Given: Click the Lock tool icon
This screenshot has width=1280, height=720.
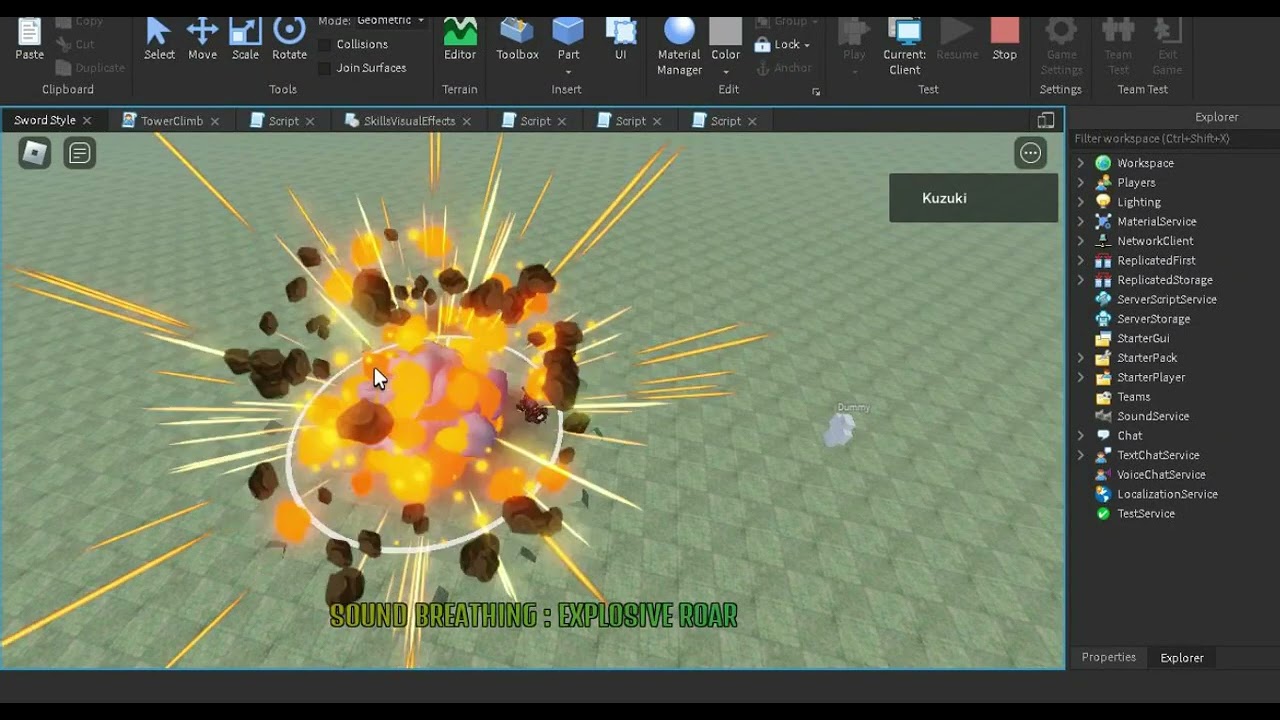Looking at the screenshot, I should point(763,44).
